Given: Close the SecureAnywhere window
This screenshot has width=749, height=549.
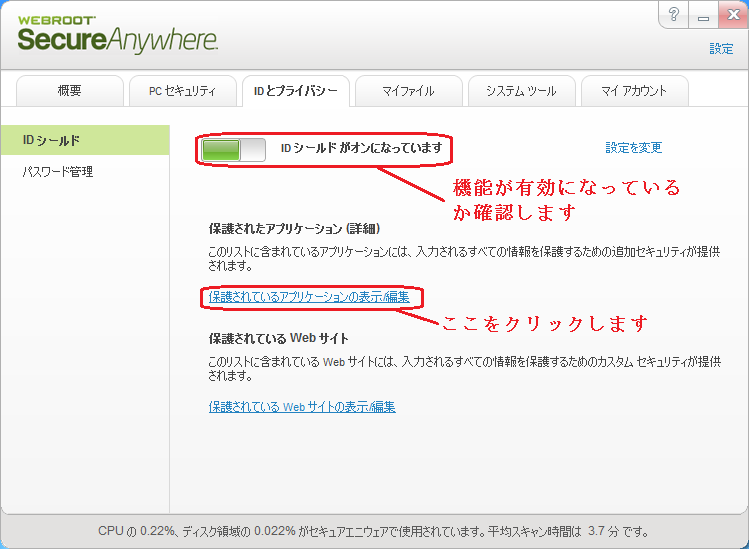Looking at the screenshot, I should (x=733, y=15).
